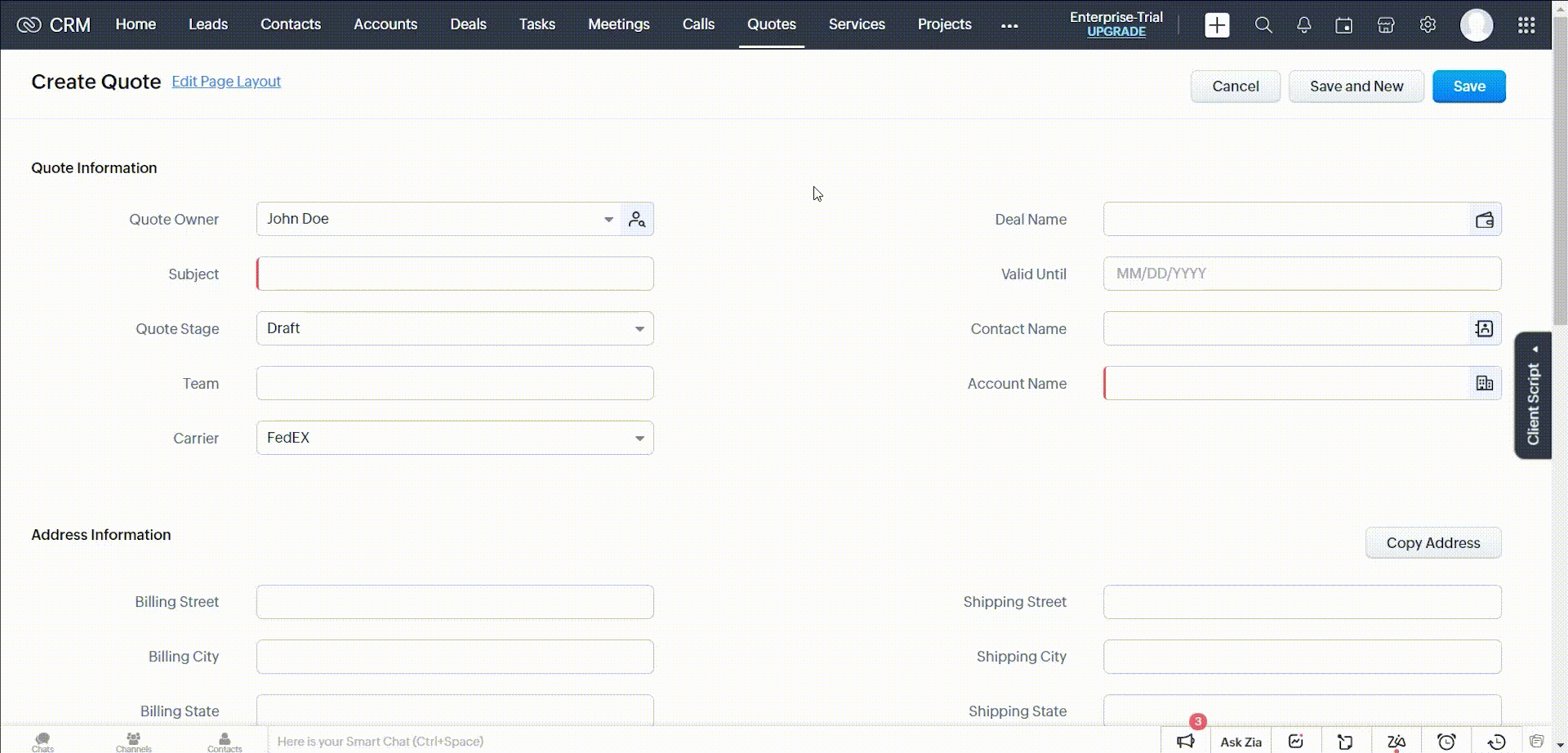
Task: Open the notifications bell
Action: click(1303, 25)
